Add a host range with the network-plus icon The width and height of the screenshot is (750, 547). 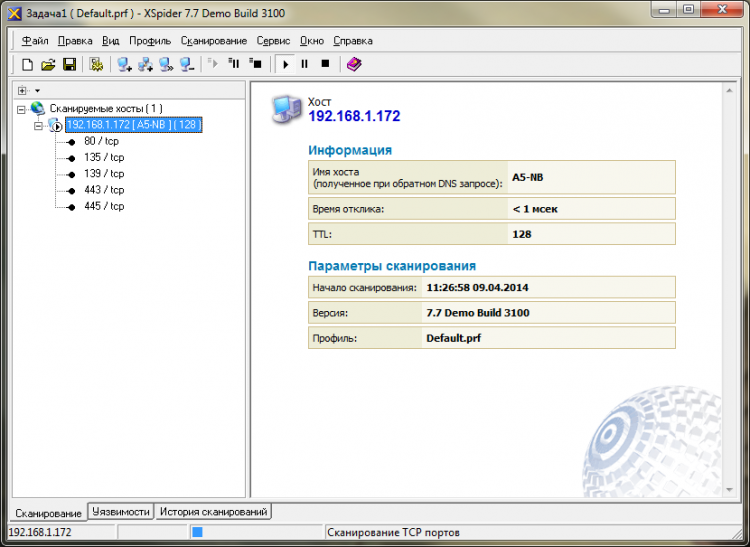145,64
